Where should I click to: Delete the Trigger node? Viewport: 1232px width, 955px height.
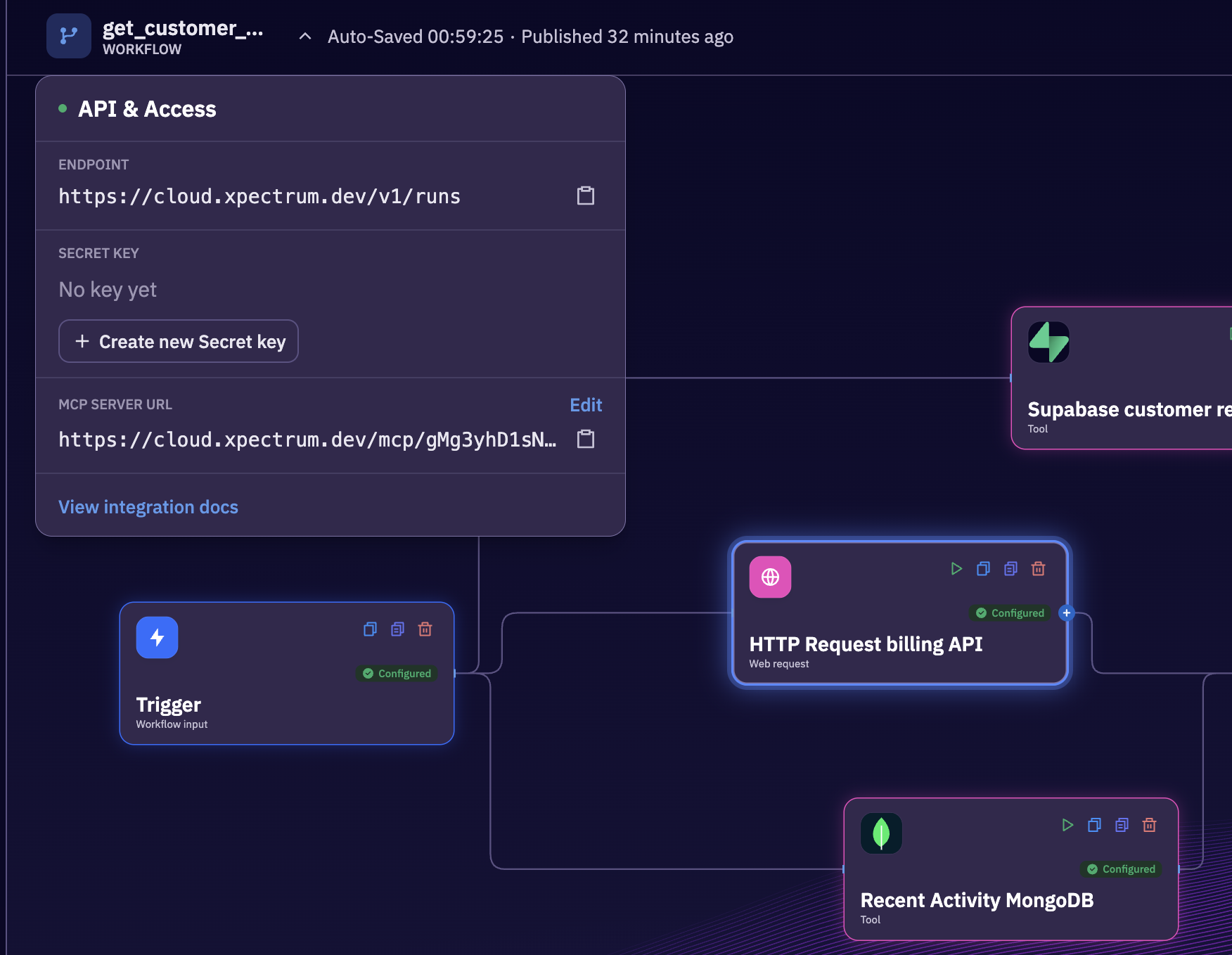coord(425,629)
